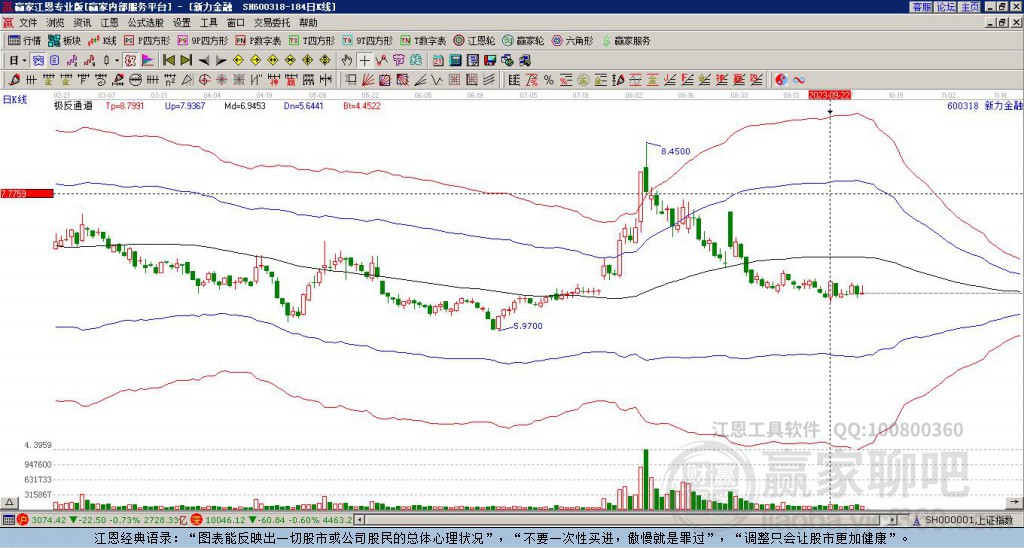Open the 设置 menu
This screenshot has height=548, width=1024.
tap(182, 23)
